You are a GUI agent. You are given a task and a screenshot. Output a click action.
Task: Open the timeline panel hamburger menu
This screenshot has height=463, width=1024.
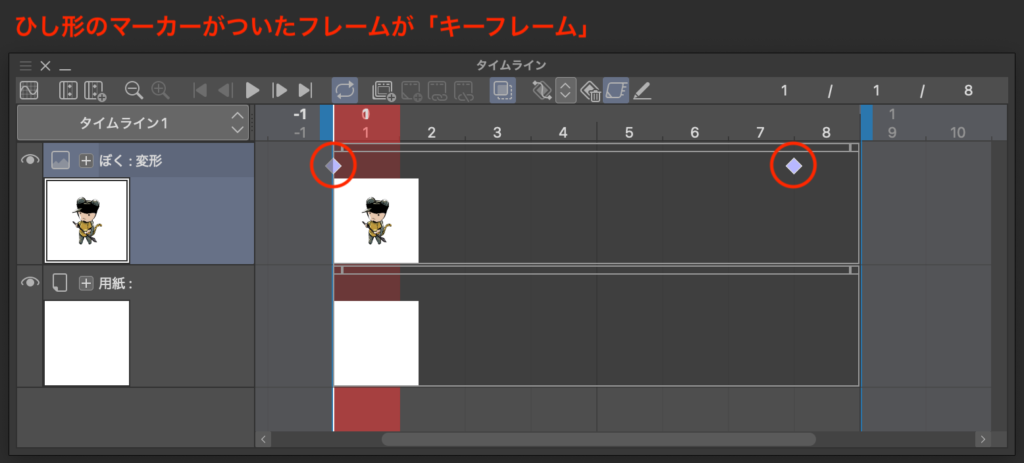[x=25, y=65]
